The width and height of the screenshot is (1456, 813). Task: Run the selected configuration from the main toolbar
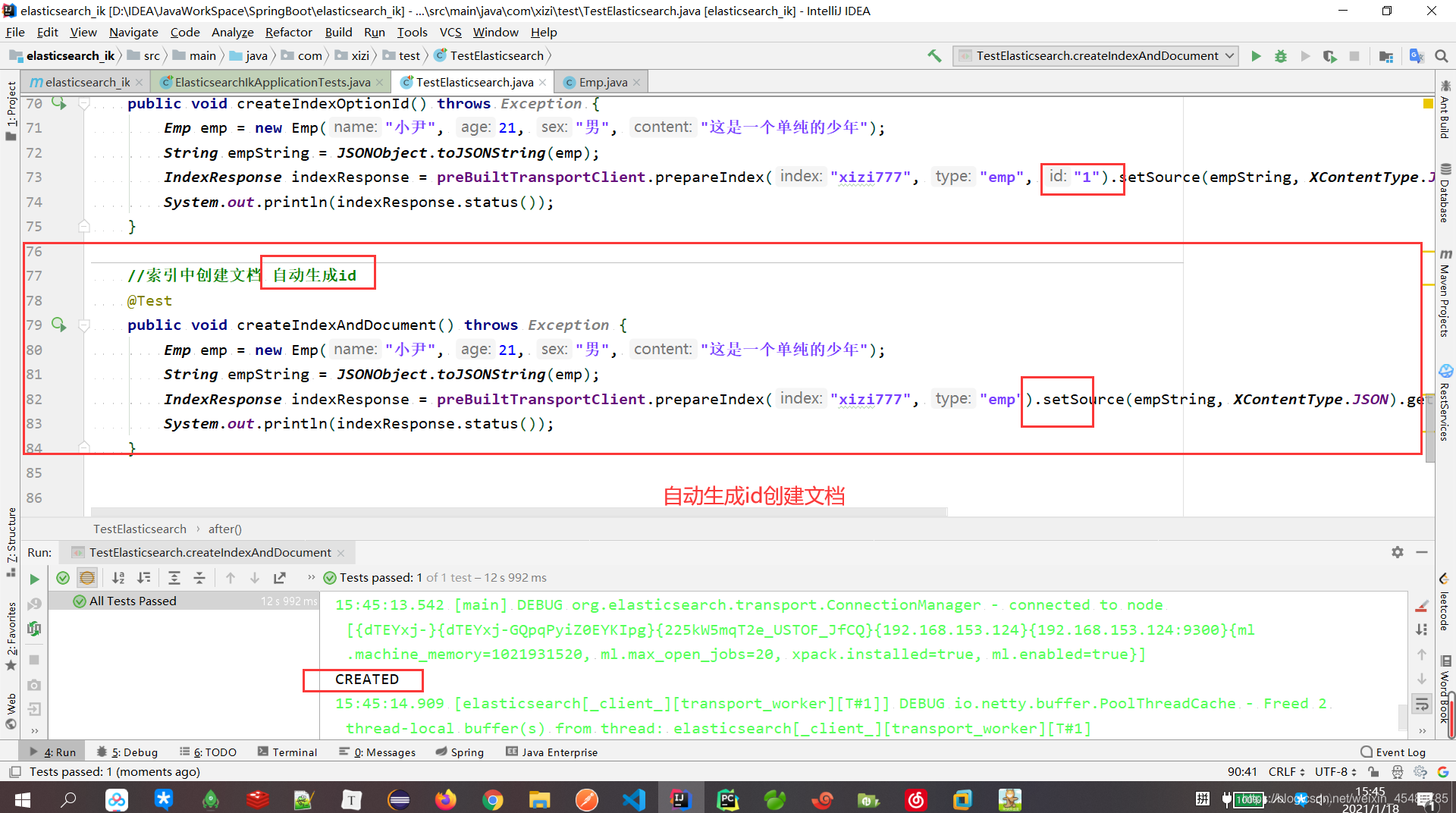coord(1256,55)
